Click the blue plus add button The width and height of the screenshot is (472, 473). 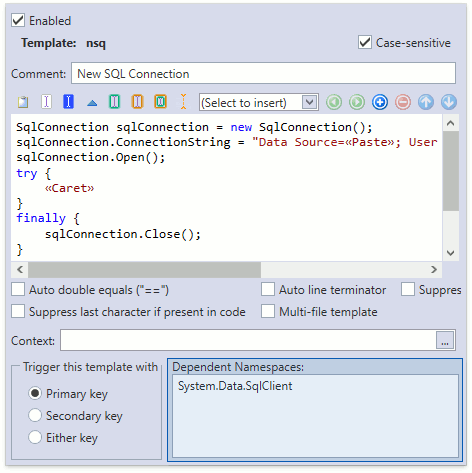(380, 102)
